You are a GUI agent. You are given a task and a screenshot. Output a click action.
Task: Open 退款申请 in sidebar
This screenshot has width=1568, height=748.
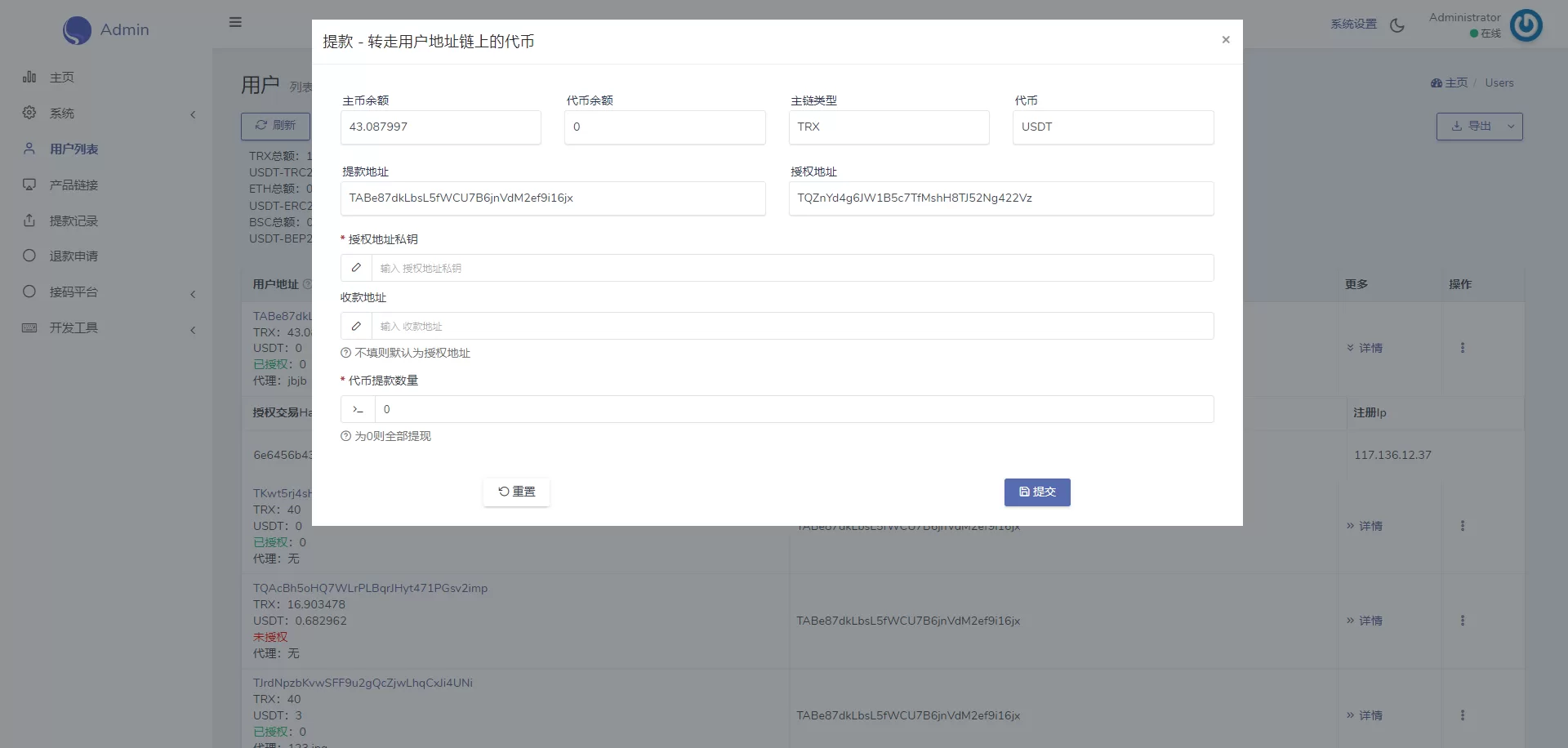(x=73, y=256)
